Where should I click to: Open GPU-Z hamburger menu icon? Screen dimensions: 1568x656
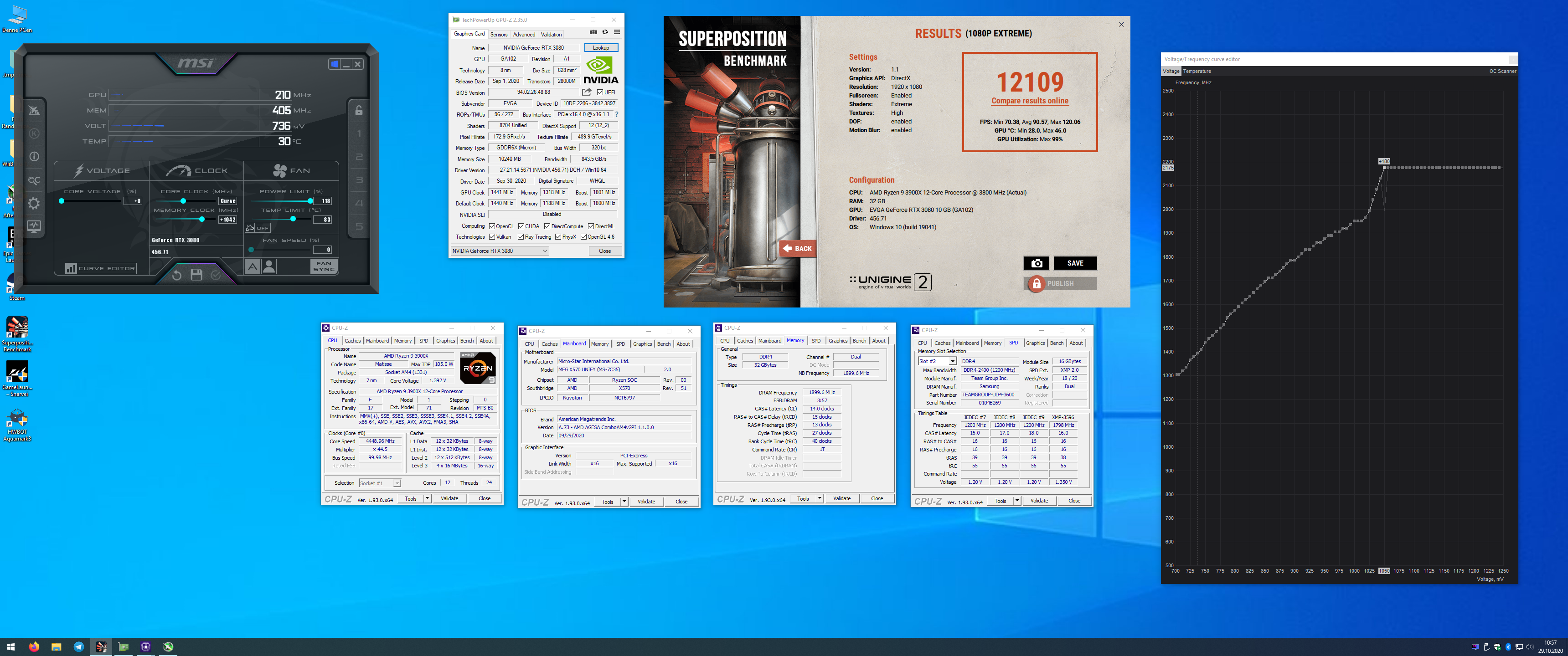point(617,32)
